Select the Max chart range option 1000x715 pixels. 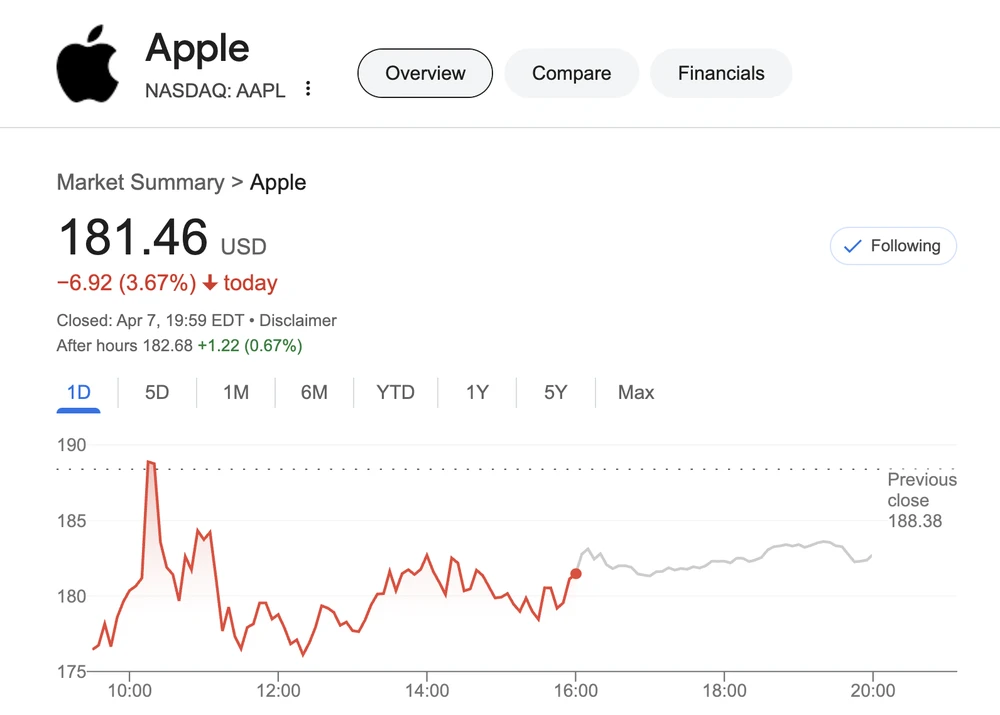tap(636, 392)
